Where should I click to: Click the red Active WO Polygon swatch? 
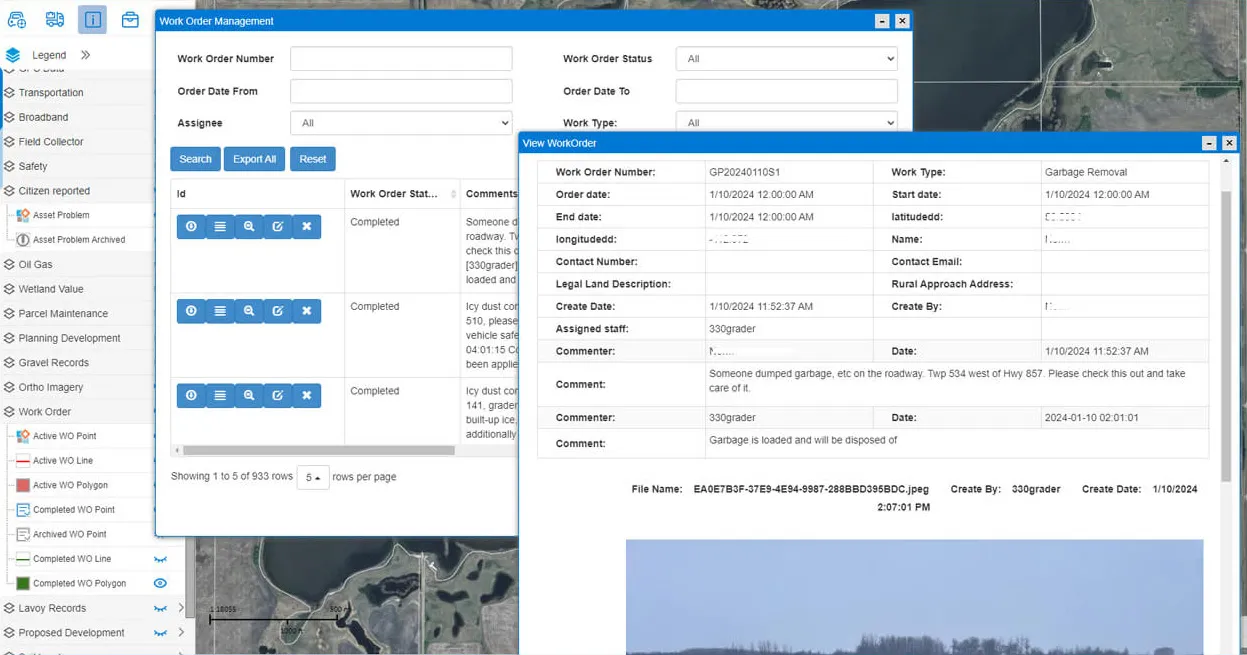click(x=23, y=485)
